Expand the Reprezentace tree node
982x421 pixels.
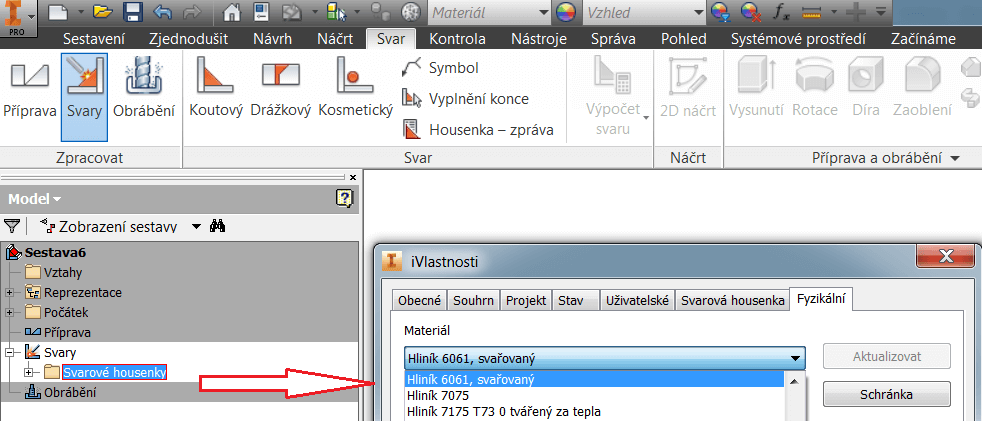[9, 293]
